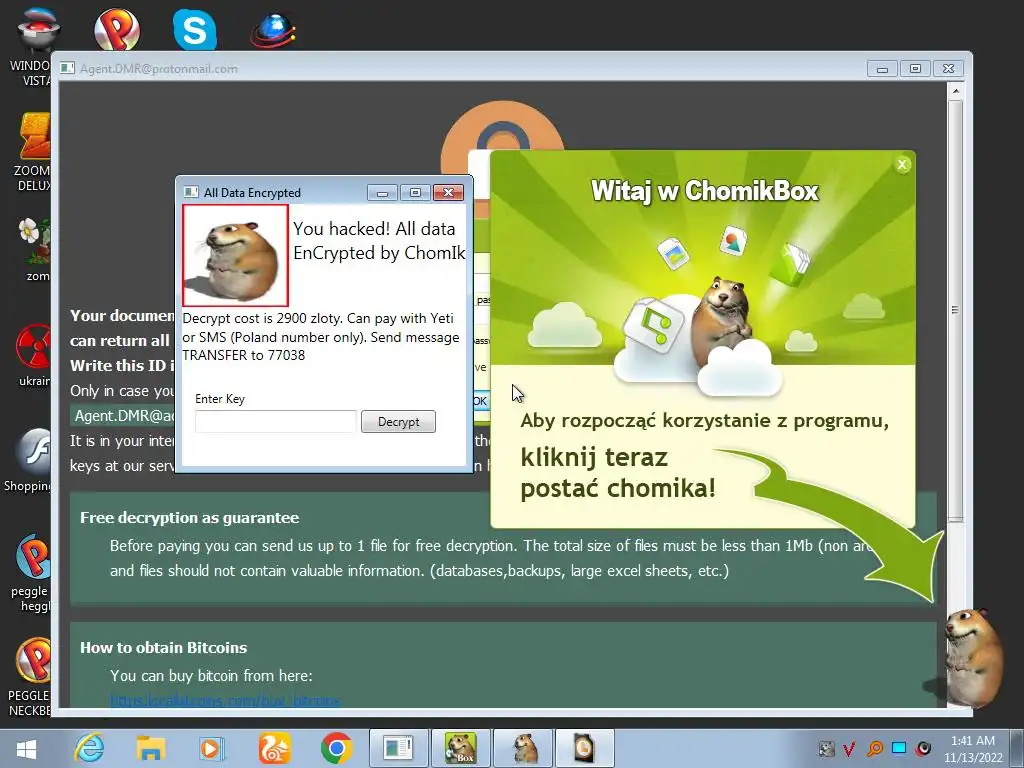Open the Skype desktop shortcut
This screenshot has height=768, width=1024.
tap(195, 30)
